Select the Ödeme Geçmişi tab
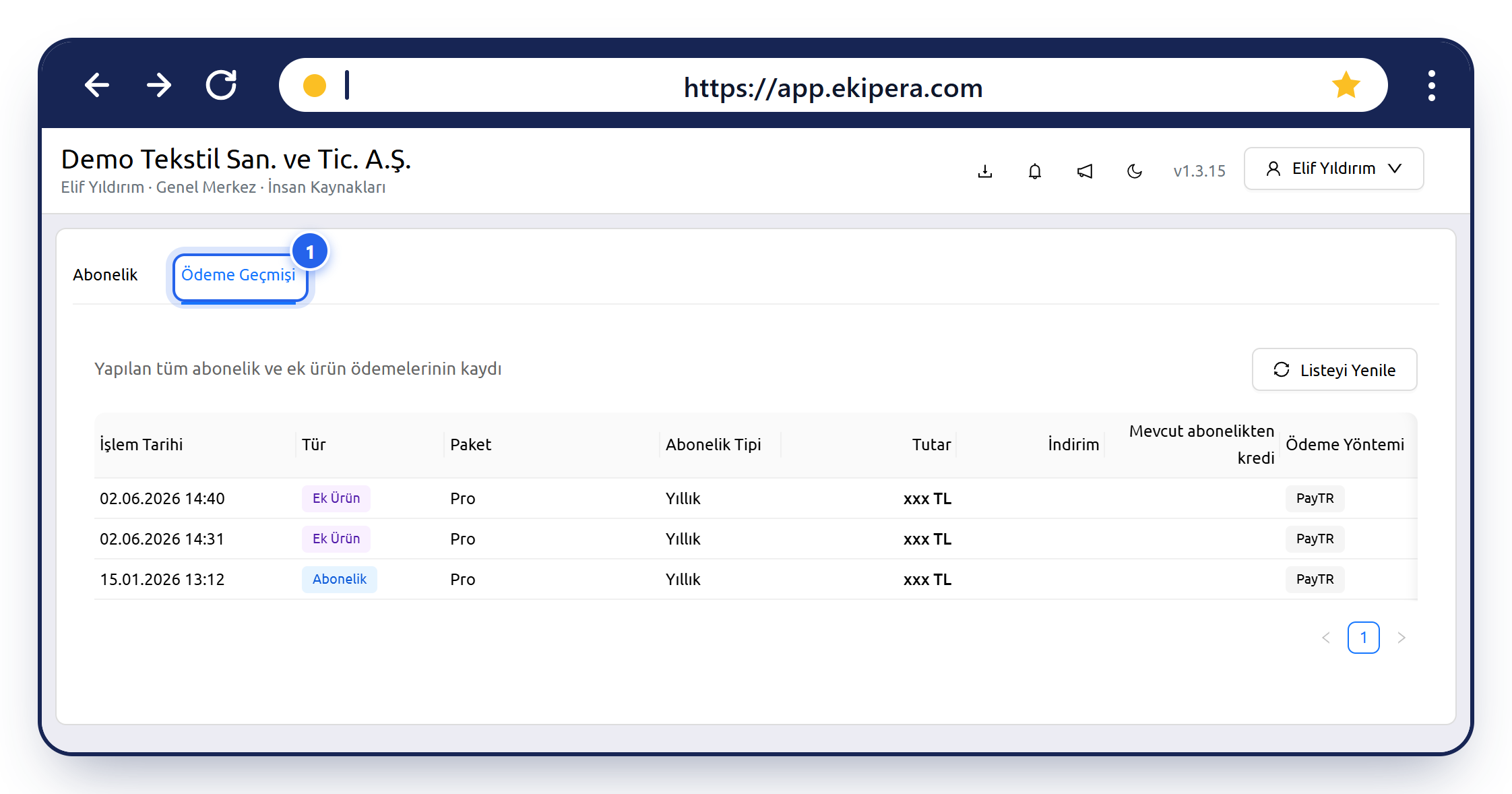 point(239,275)
